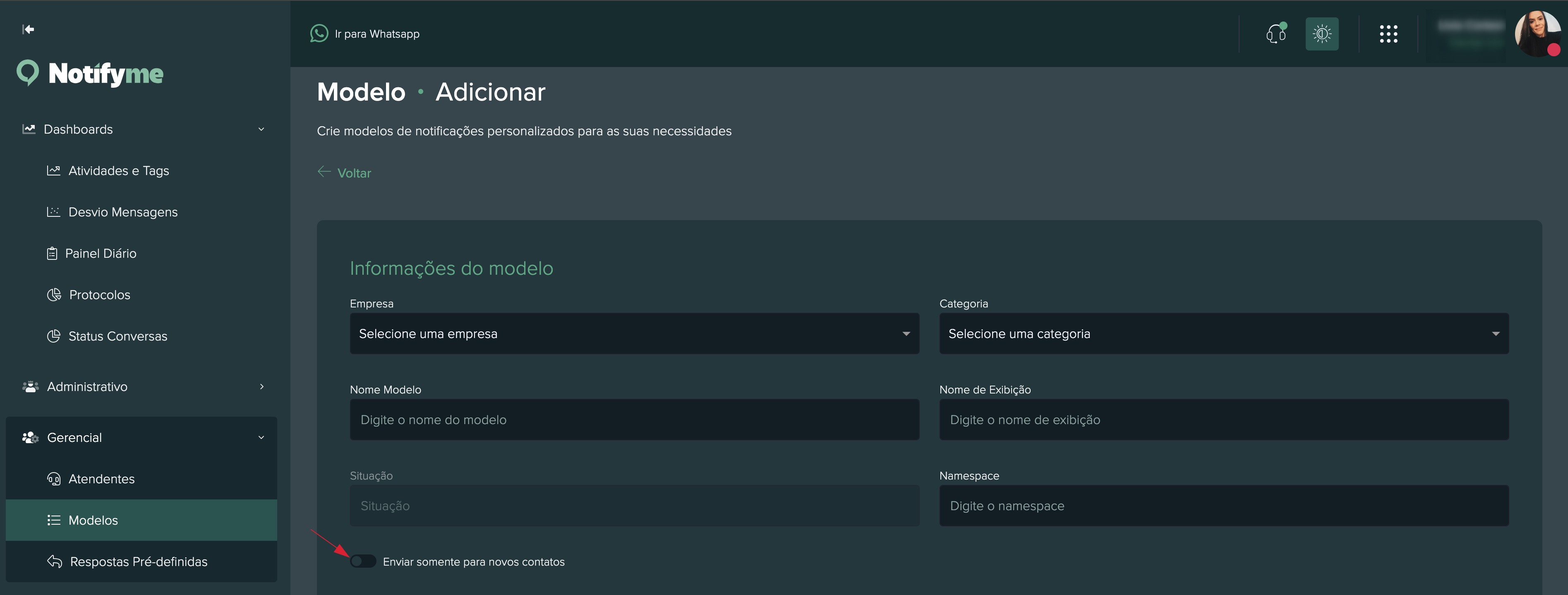Open the apps grid menu icon
The height and width of the screenshot is (595, 1568).
click(1388, 34)
